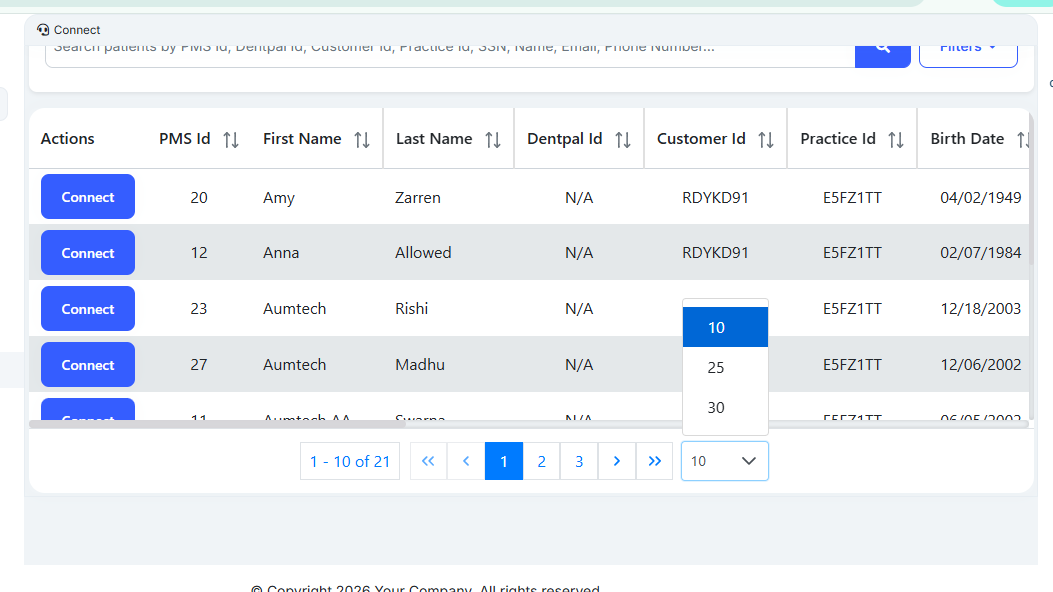Sort table by PMS Id column
The width and height of the screenshot is (1053, 592).
[x=231, y=140]
